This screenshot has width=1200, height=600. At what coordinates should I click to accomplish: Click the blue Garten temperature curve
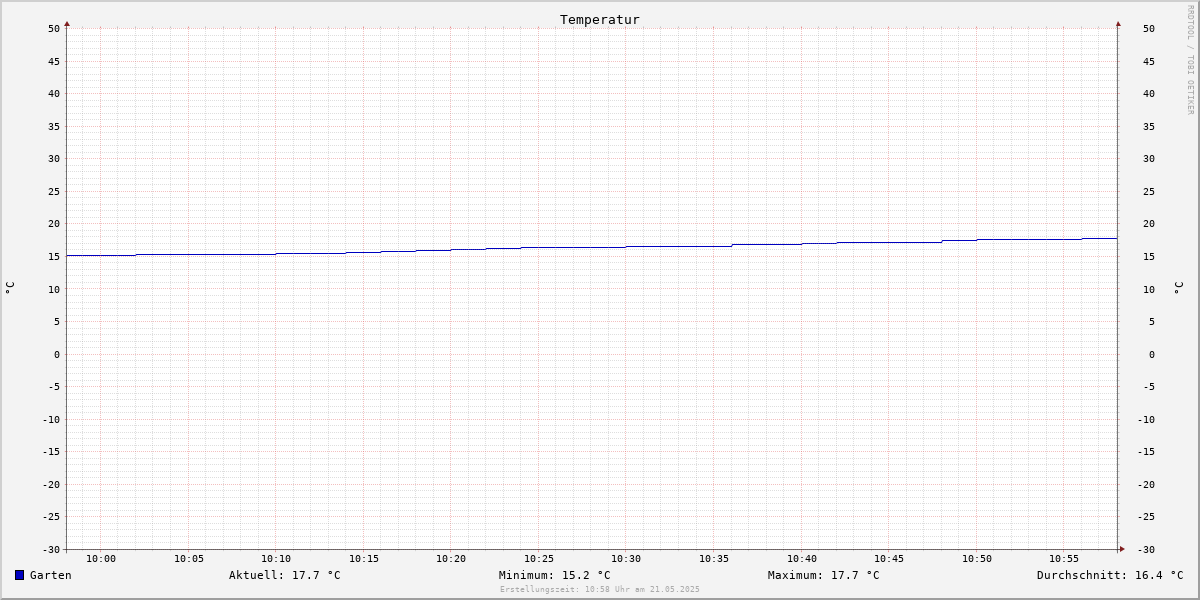592,247
